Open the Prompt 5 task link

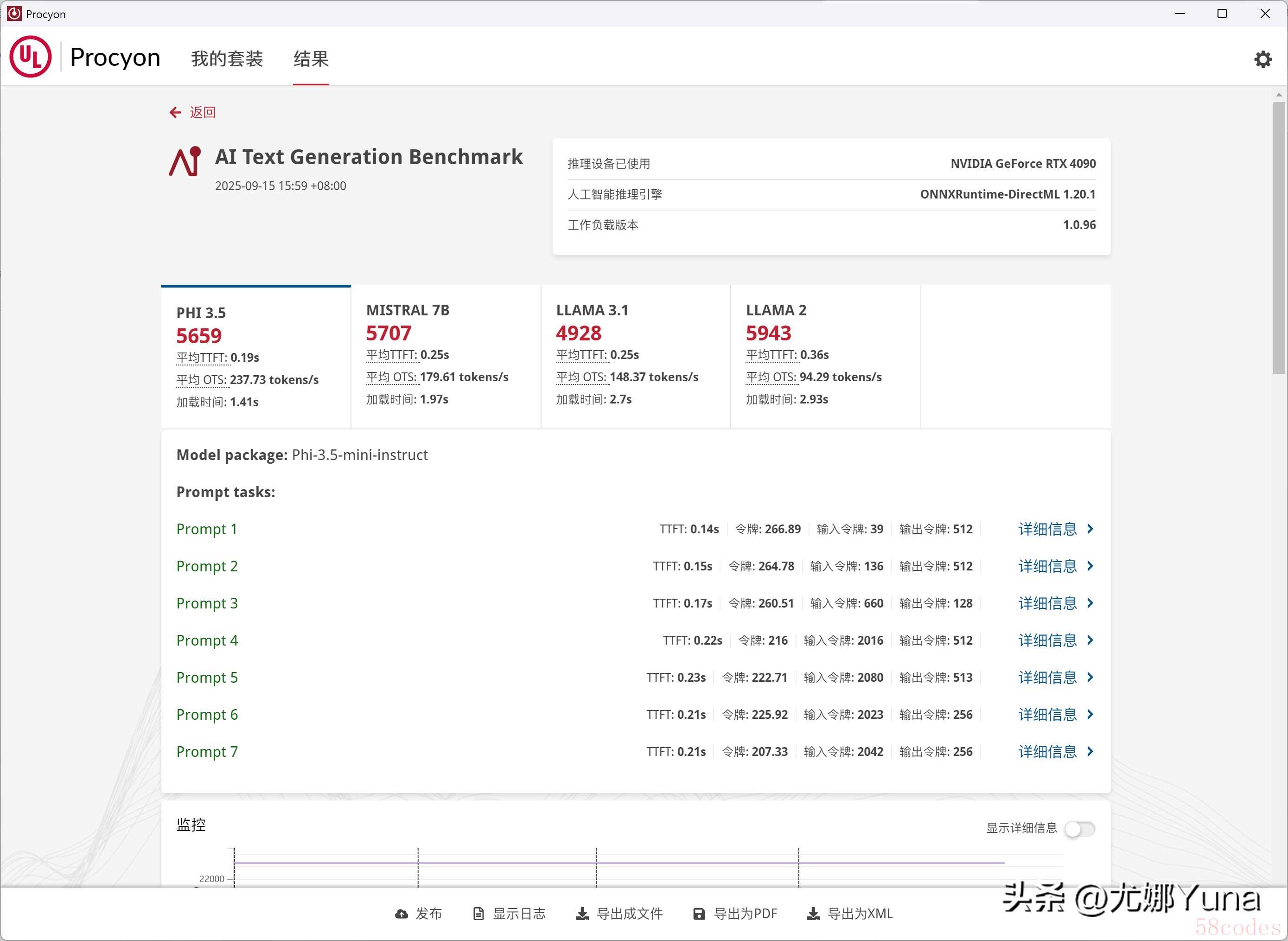[x=207, y=677]
